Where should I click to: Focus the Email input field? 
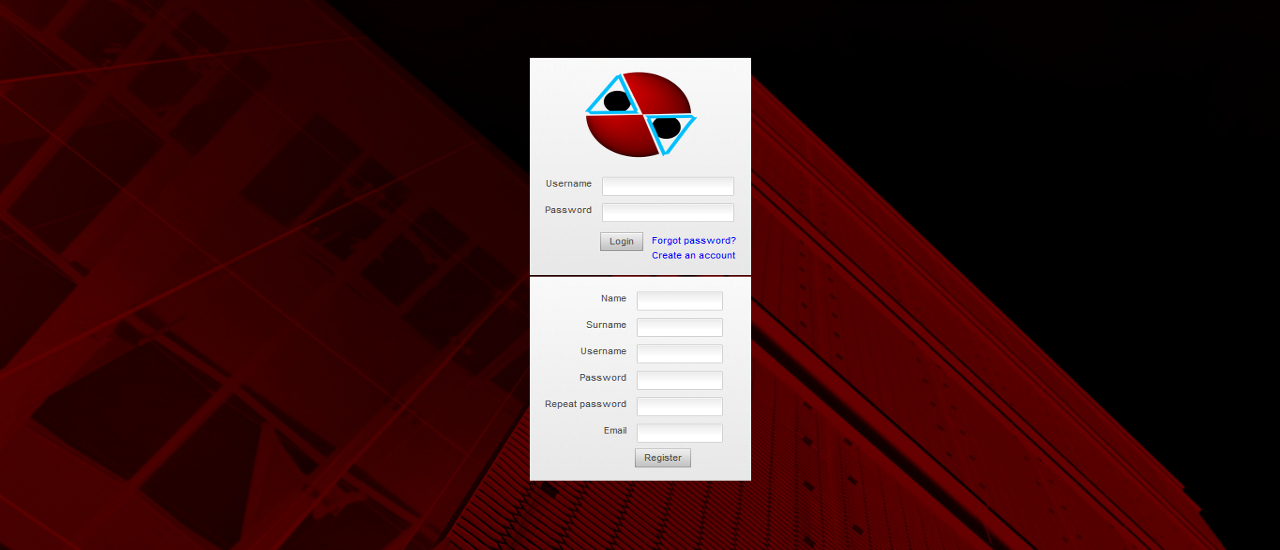[680, 433]
